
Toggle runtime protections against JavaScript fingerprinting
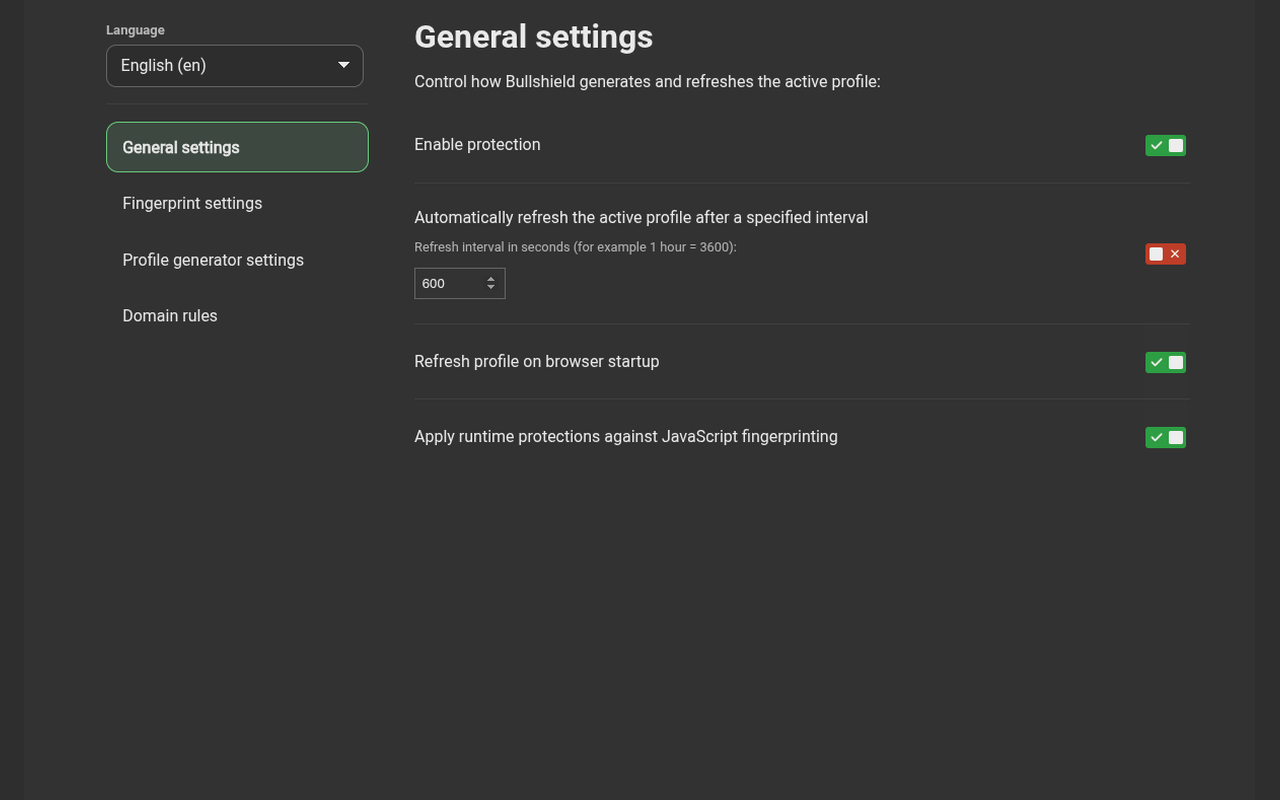coord(1165,437)
